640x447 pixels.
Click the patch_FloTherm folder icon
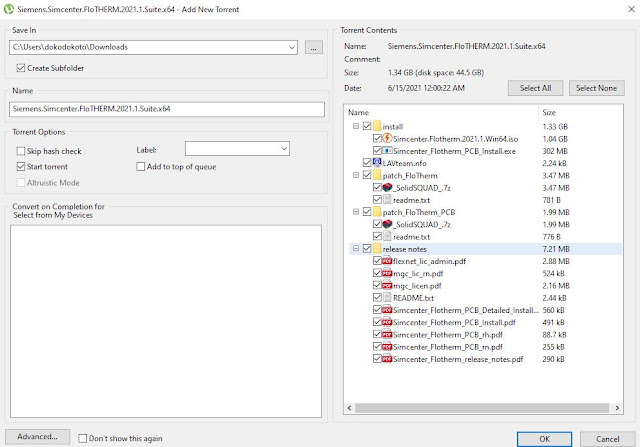[377, 175]
